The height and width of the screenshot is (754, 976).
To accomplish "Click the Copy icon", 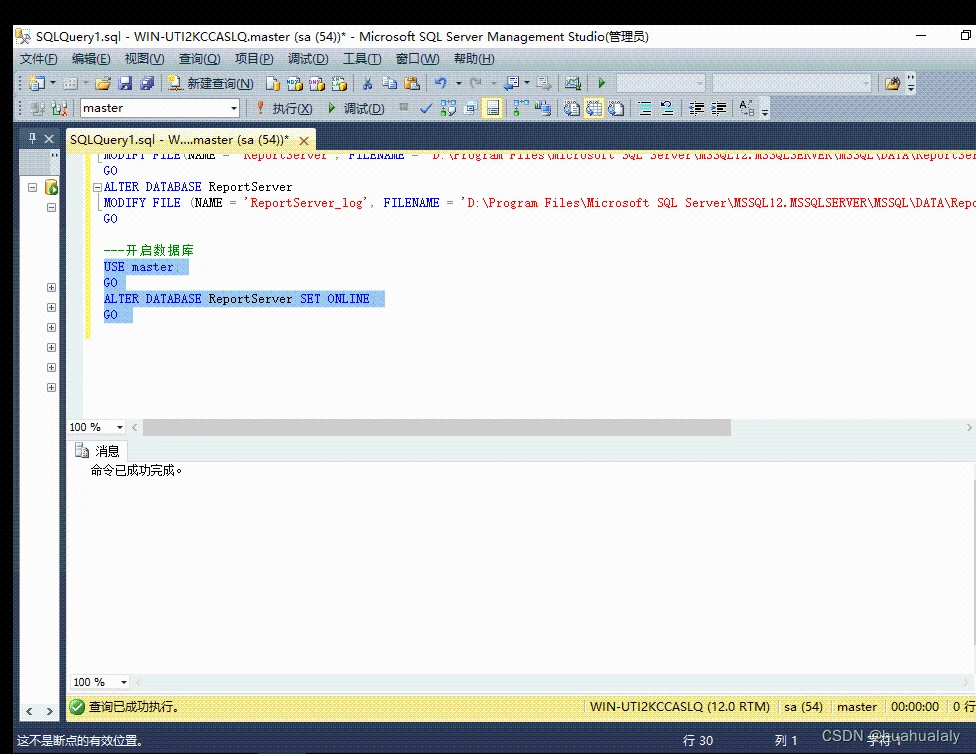I will point(390,83).
